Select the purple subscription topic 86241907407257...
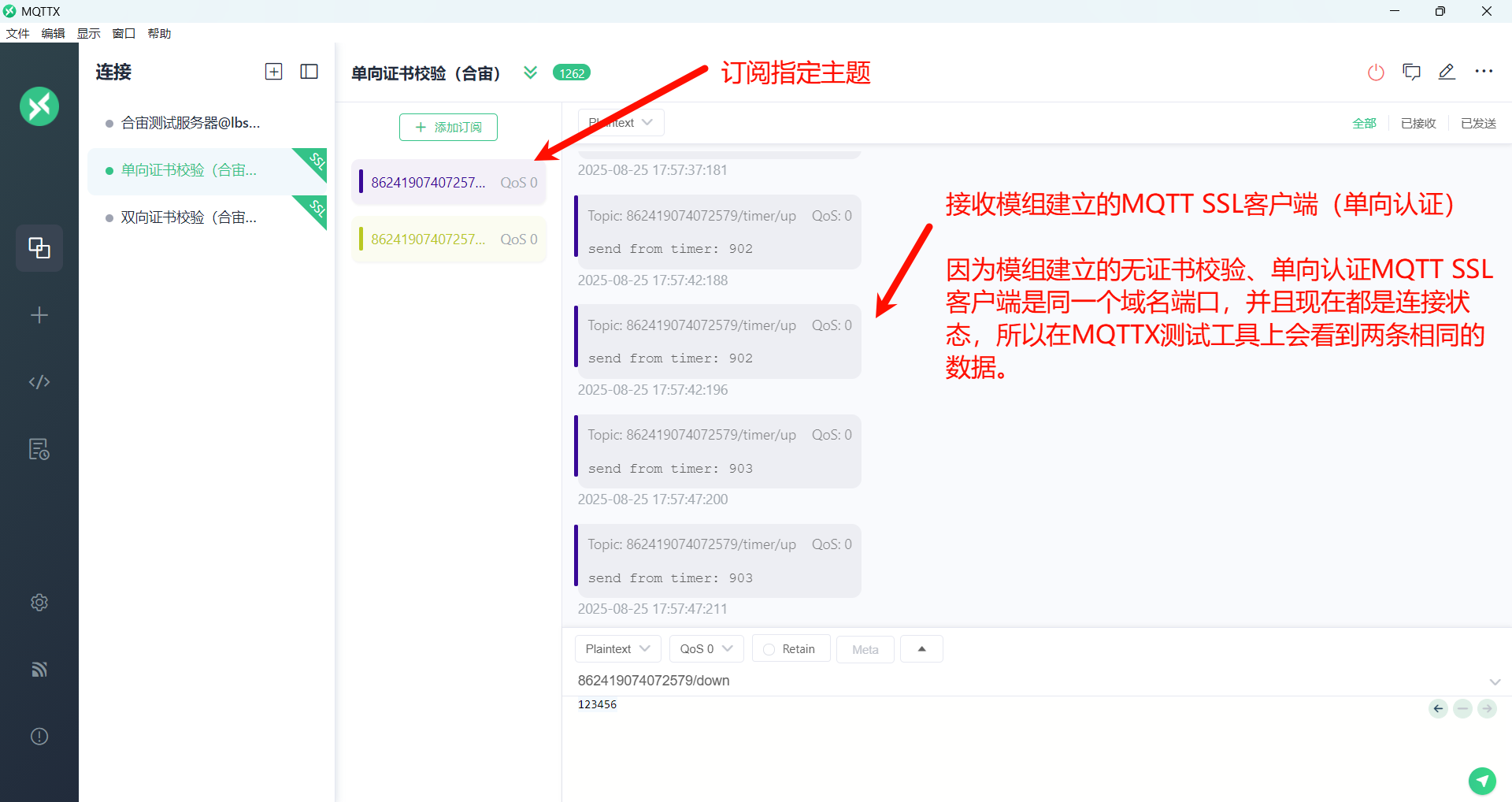Viewport: 1512px width, 802px height. (x=449, y=182)
